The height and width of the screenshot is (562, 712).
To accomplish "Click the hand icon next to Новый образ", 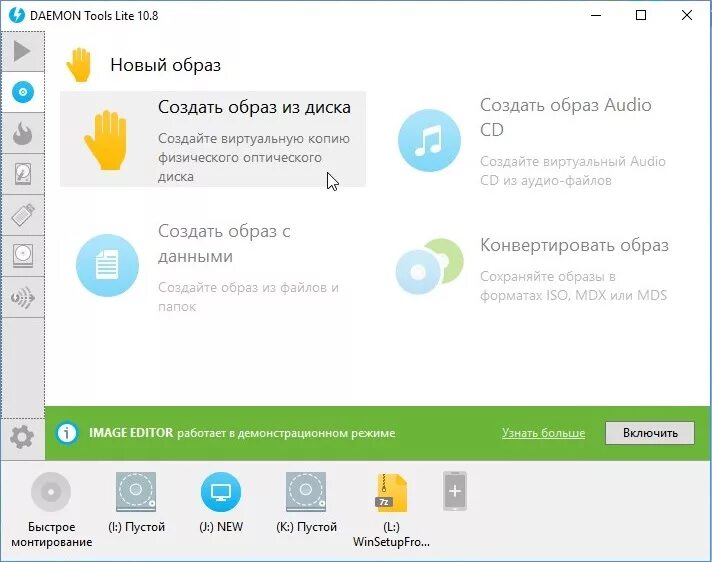I will tap(79, 65).
